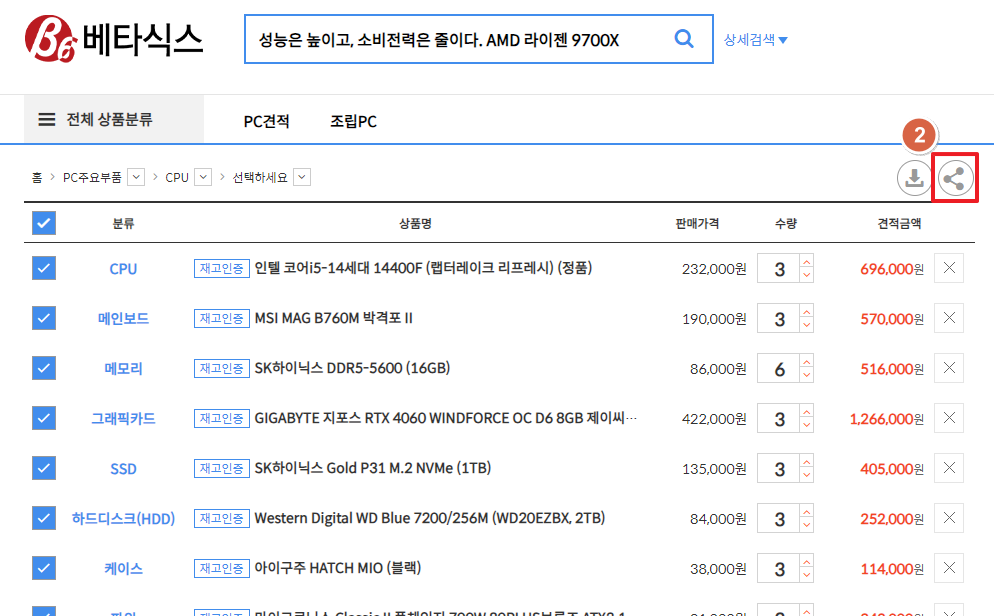Screen dimensions: 994x616
Task: Open the PC견적 tab
Action: (266, 121)
